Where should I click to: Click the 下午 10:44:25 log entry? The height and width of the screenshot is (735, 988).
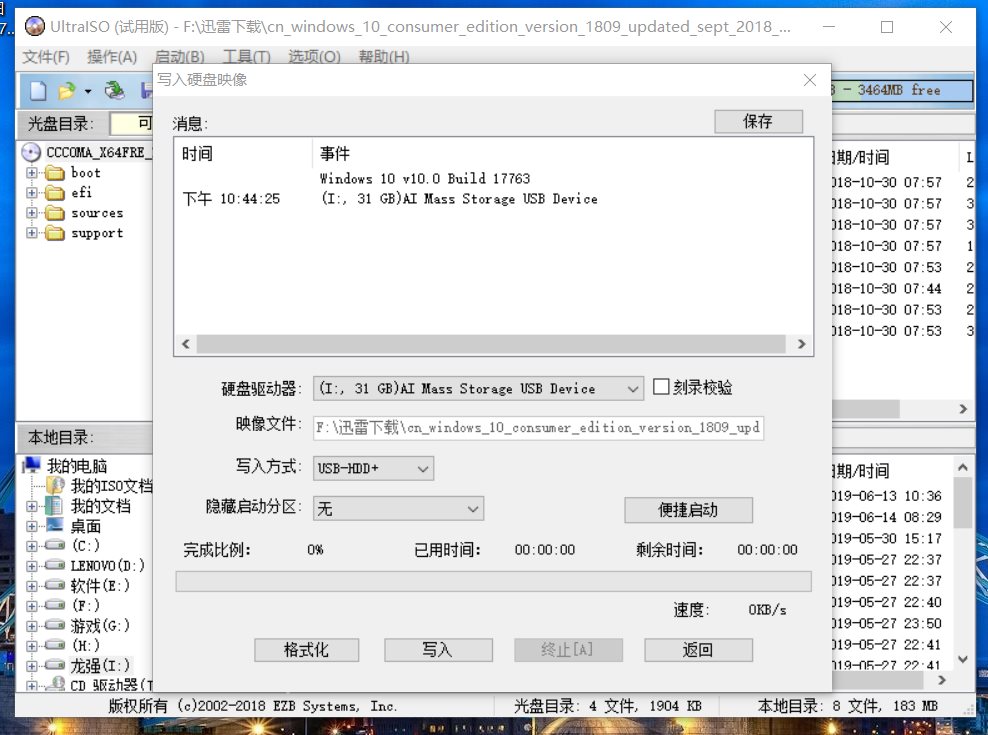231,199
